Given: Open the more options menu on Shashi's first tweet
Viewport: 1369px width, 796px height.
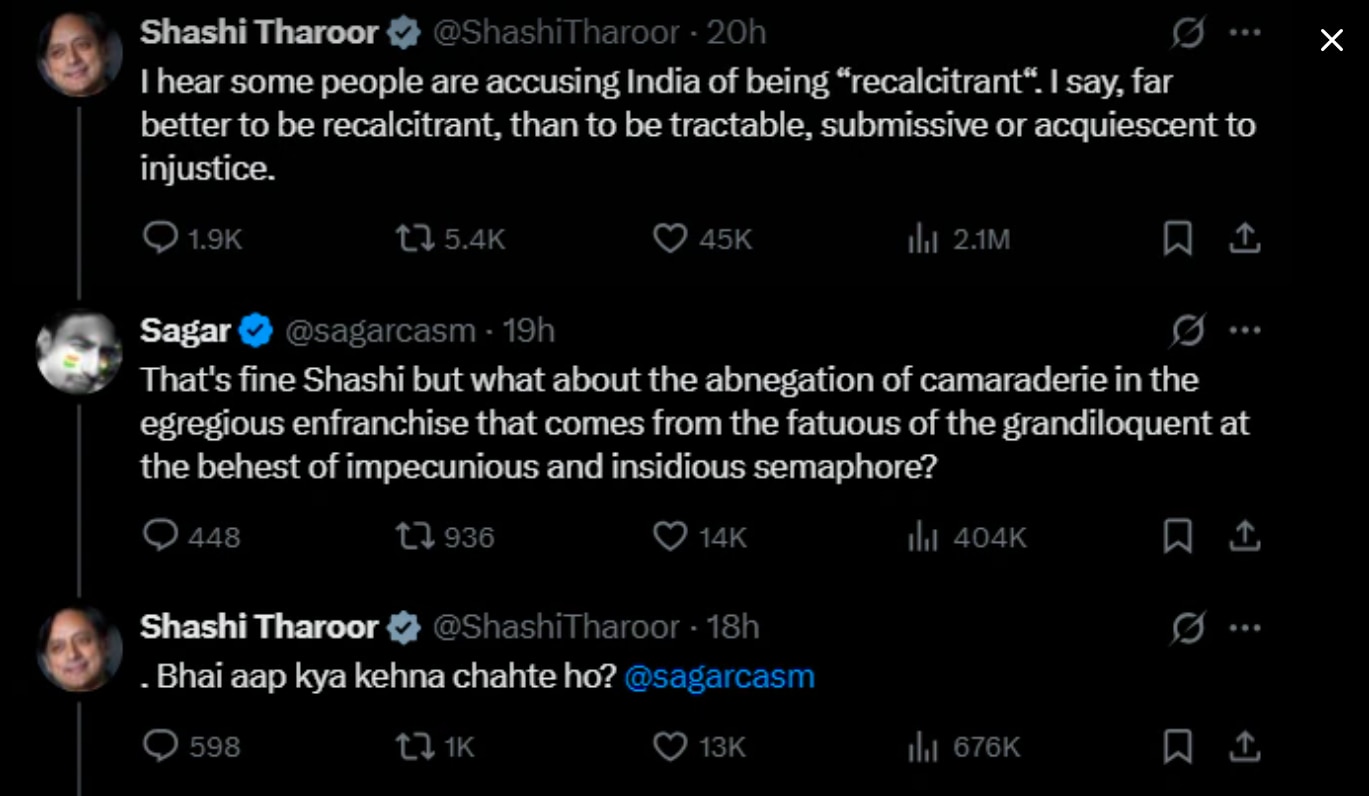Looking at the screenshot, I should point(1245,32).
